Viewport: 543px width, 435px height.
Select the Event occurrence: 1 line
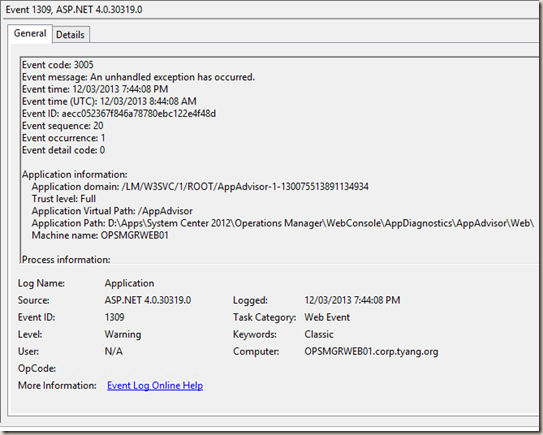[x=64, y=138]
